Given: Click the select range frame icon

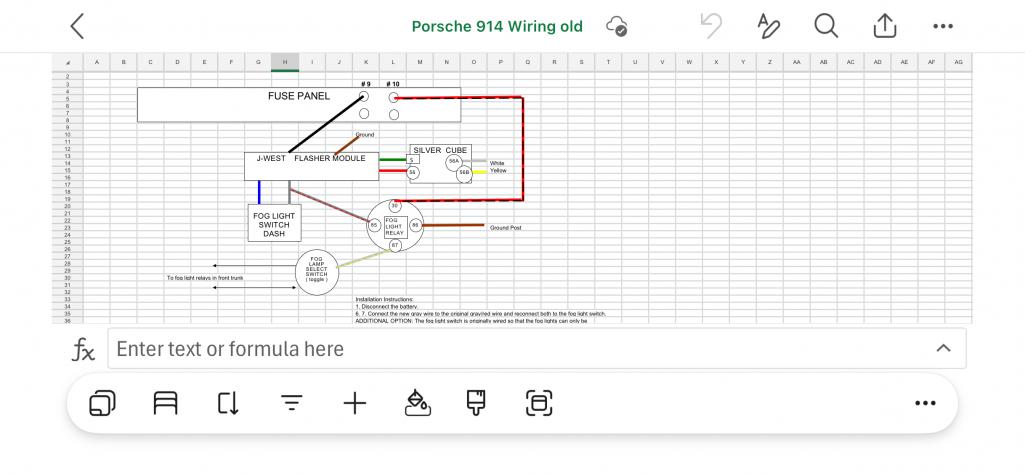Looking at the screenshot, I should [539, 403].
